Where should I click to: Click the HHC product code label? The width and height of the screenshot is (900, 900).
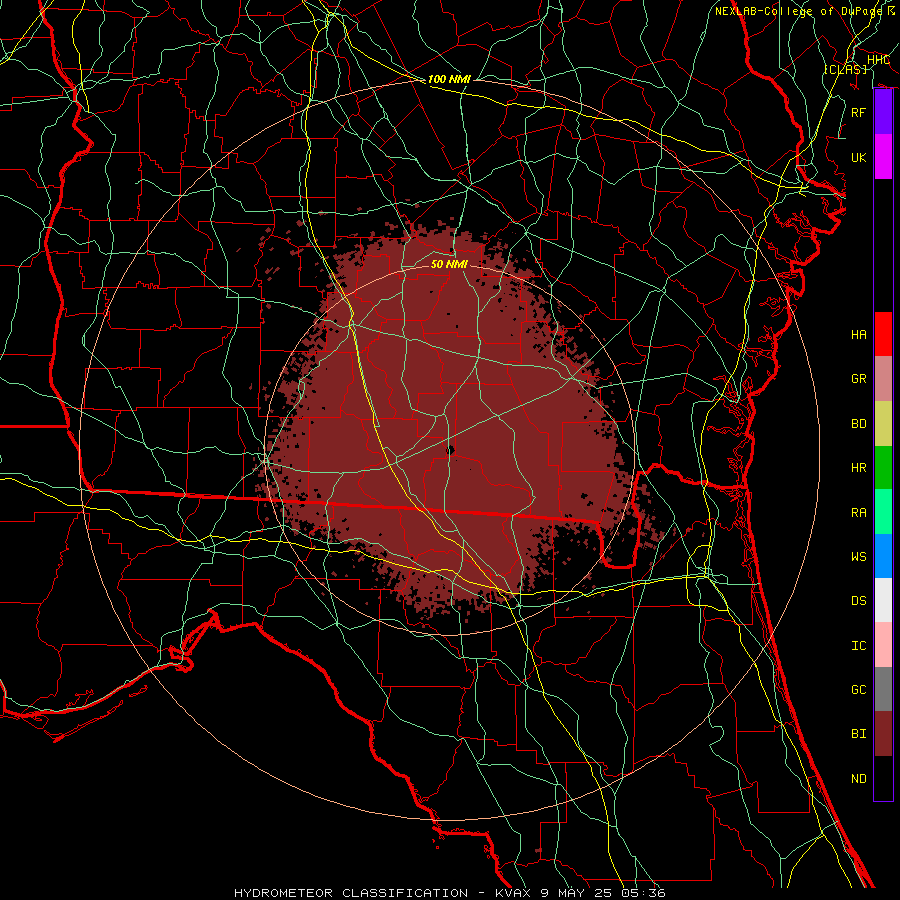(x=878, y=60)
